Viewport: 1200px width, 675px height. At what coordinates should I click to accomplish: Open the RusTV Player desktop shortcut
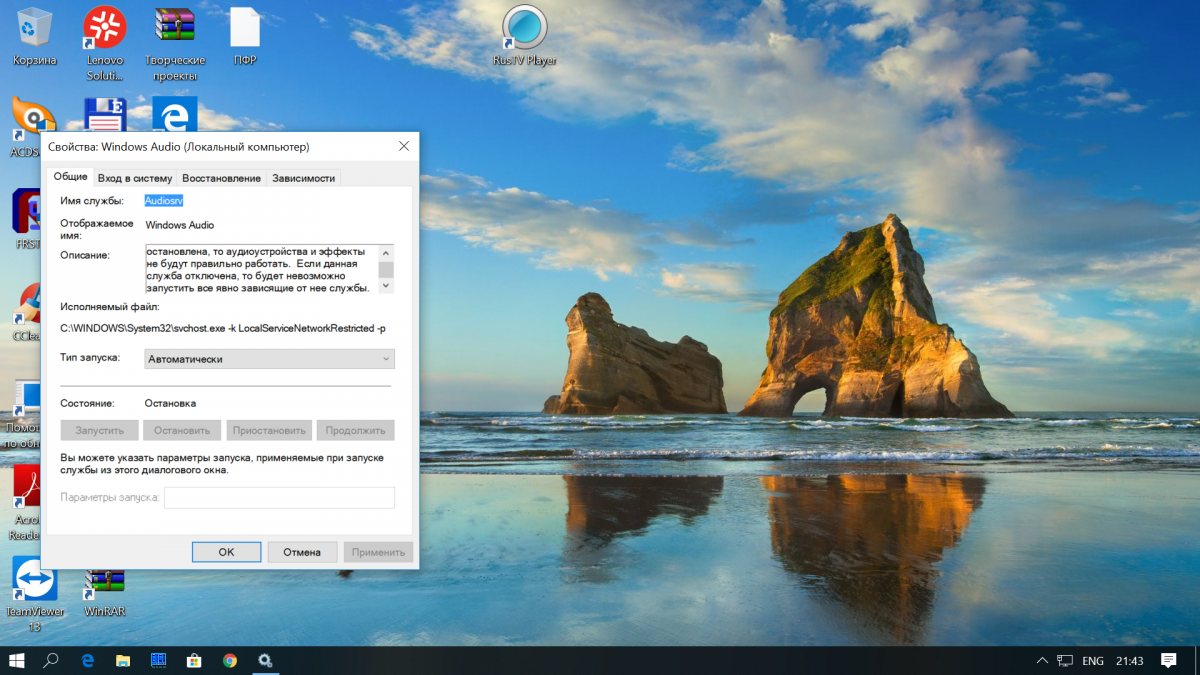[x=524, y=28]
